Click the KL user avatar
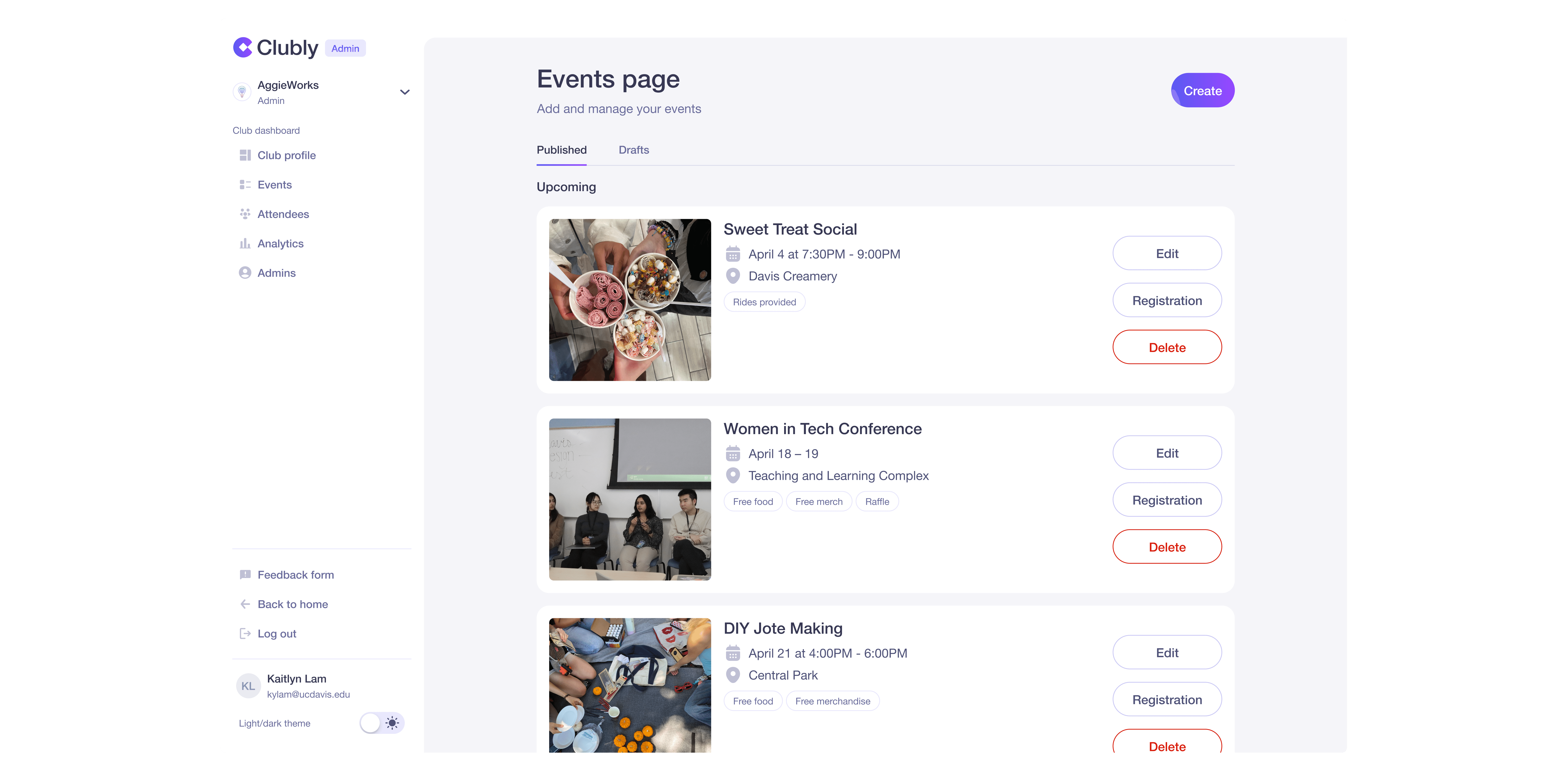 (x=248, y=686)
